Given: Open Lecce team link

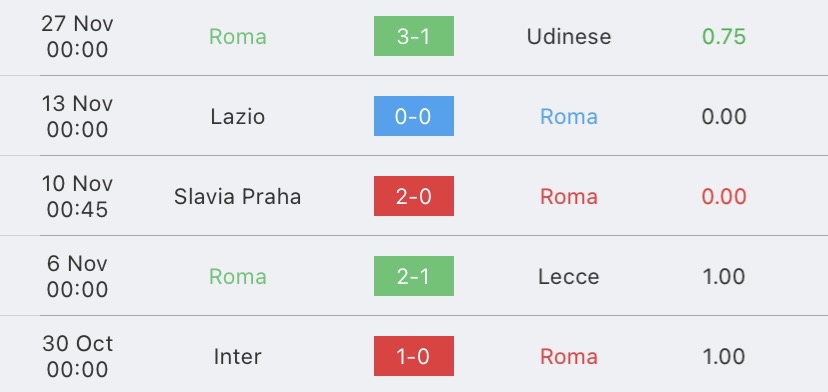Looking at the screenshot, I should pos(569,277).
